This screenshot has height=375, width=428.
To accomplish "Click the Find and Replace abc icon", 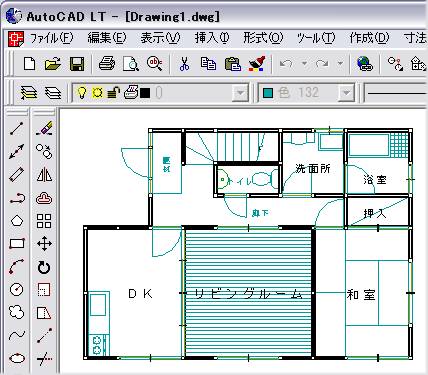I will click(155, 63).
